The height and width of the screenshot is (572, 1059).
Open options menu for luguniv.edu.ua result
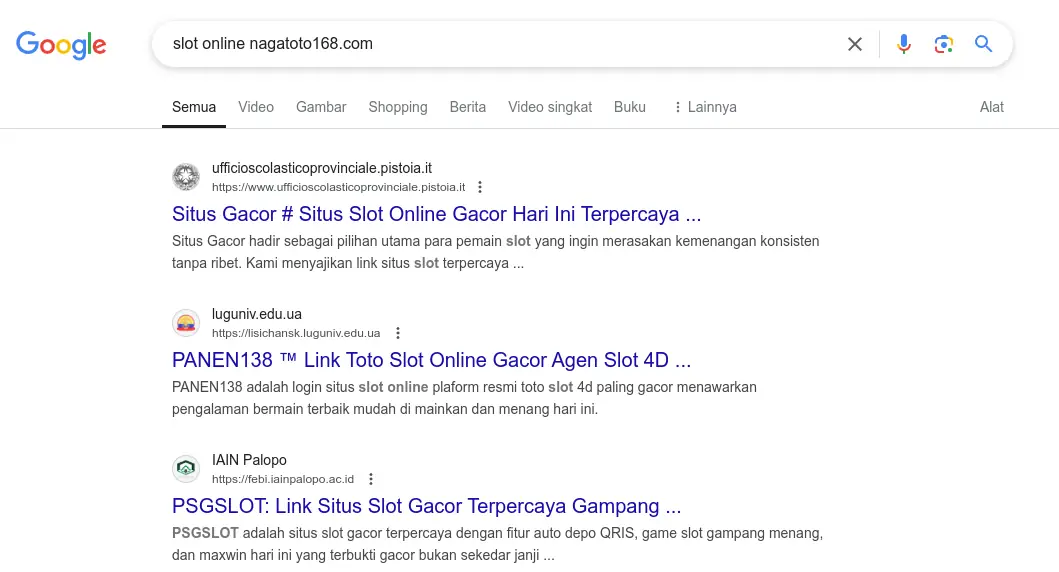click(x=398, y=333)
